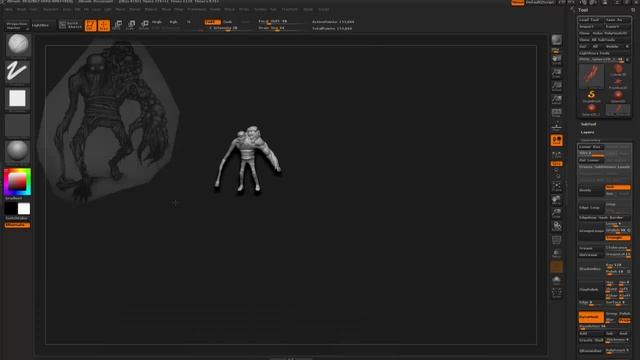Click the Import button in Tool palette
The image size is (640, 360).
point(590,27)
